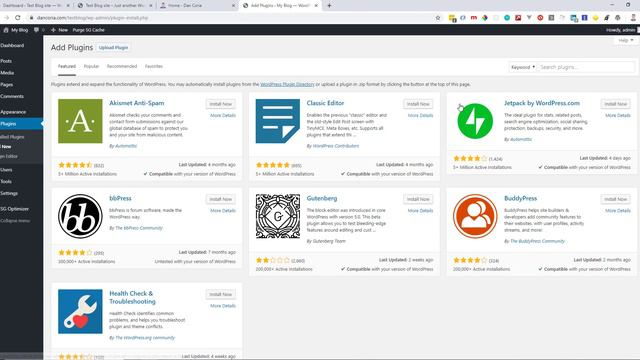Open the comments bubble in admin bar
The width and height of the screenshot is (640, 360).
(x=36, y=30)
